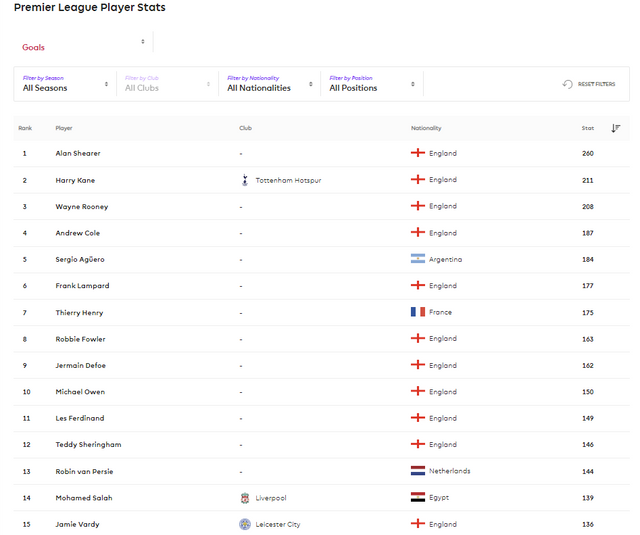Click Netherlands flag in Robin van Persie row
The height and width of the screenshot is (535, 640).
click(x=418, y=471)
